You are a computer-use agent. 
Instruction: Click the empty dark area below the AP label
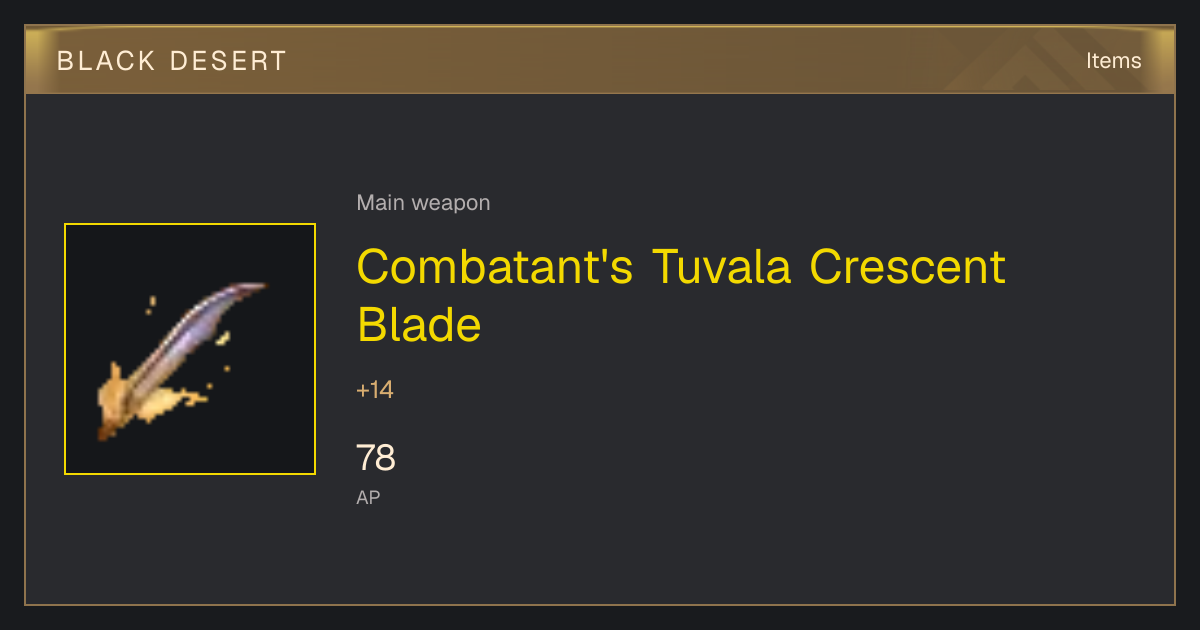click(x=600, y=555)
